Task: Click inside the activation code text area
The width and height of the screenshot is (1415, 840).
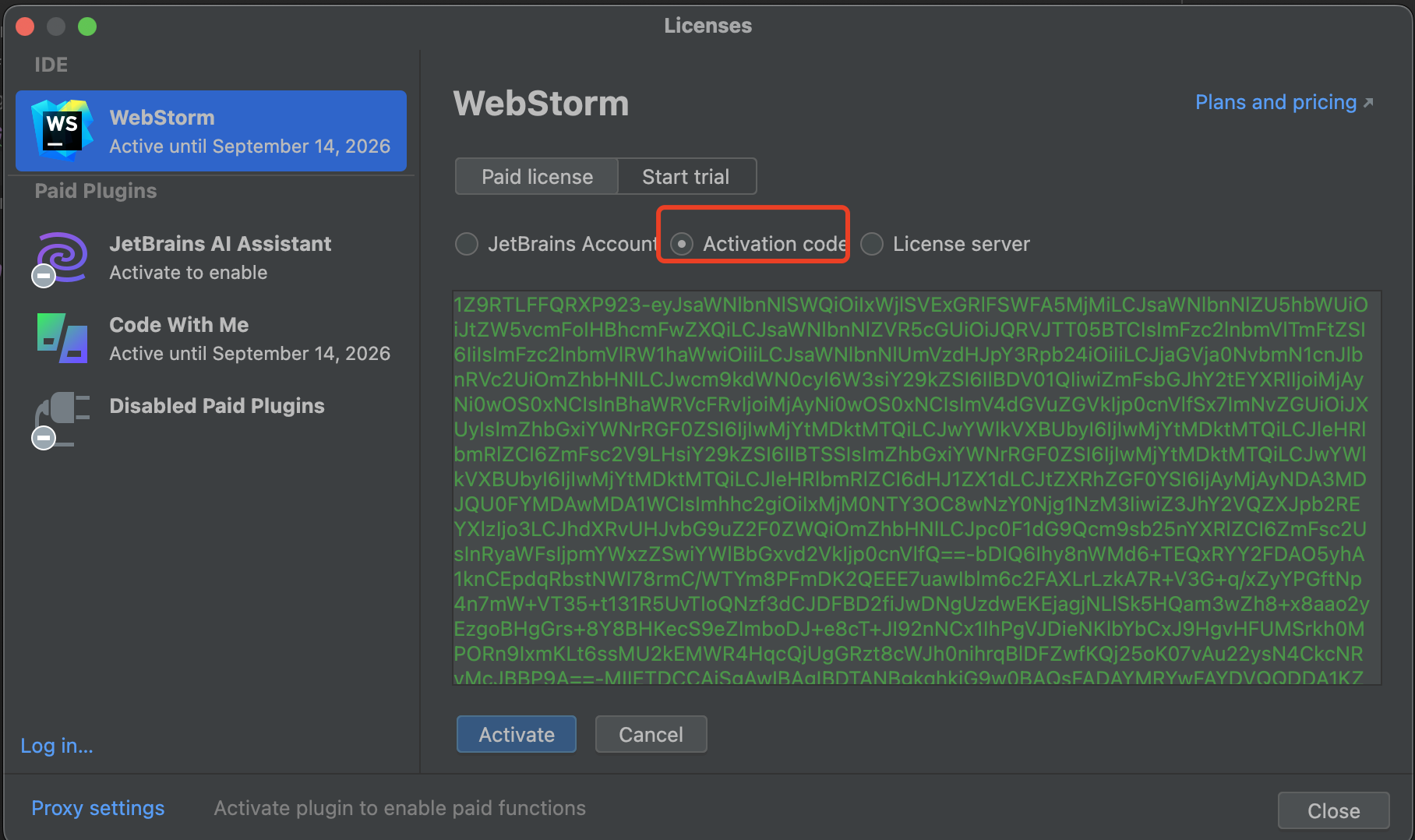Action: [917, 488]
